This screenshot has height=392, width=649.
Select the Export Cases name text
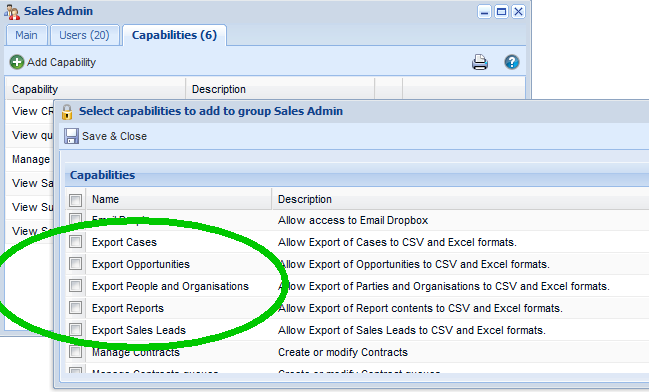point(124,242)
